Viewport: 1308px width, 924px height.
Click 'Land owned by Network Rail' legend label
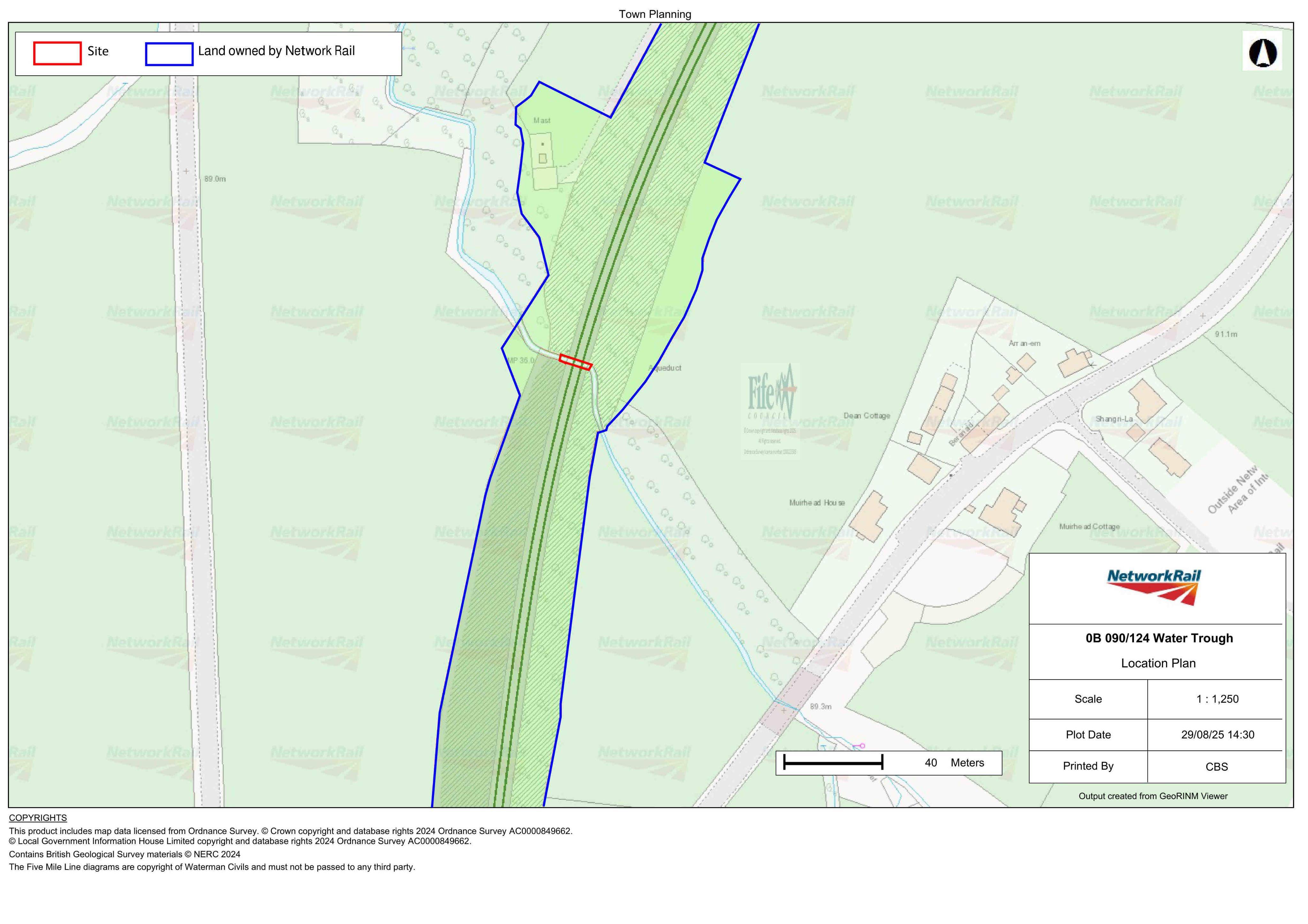[x=276, y=51]
